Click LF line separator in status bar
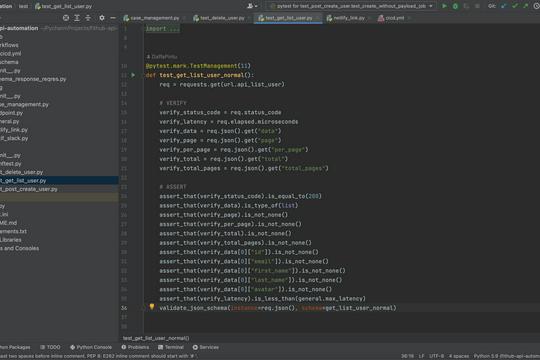The image size is (540, 360). pos(422,356)
